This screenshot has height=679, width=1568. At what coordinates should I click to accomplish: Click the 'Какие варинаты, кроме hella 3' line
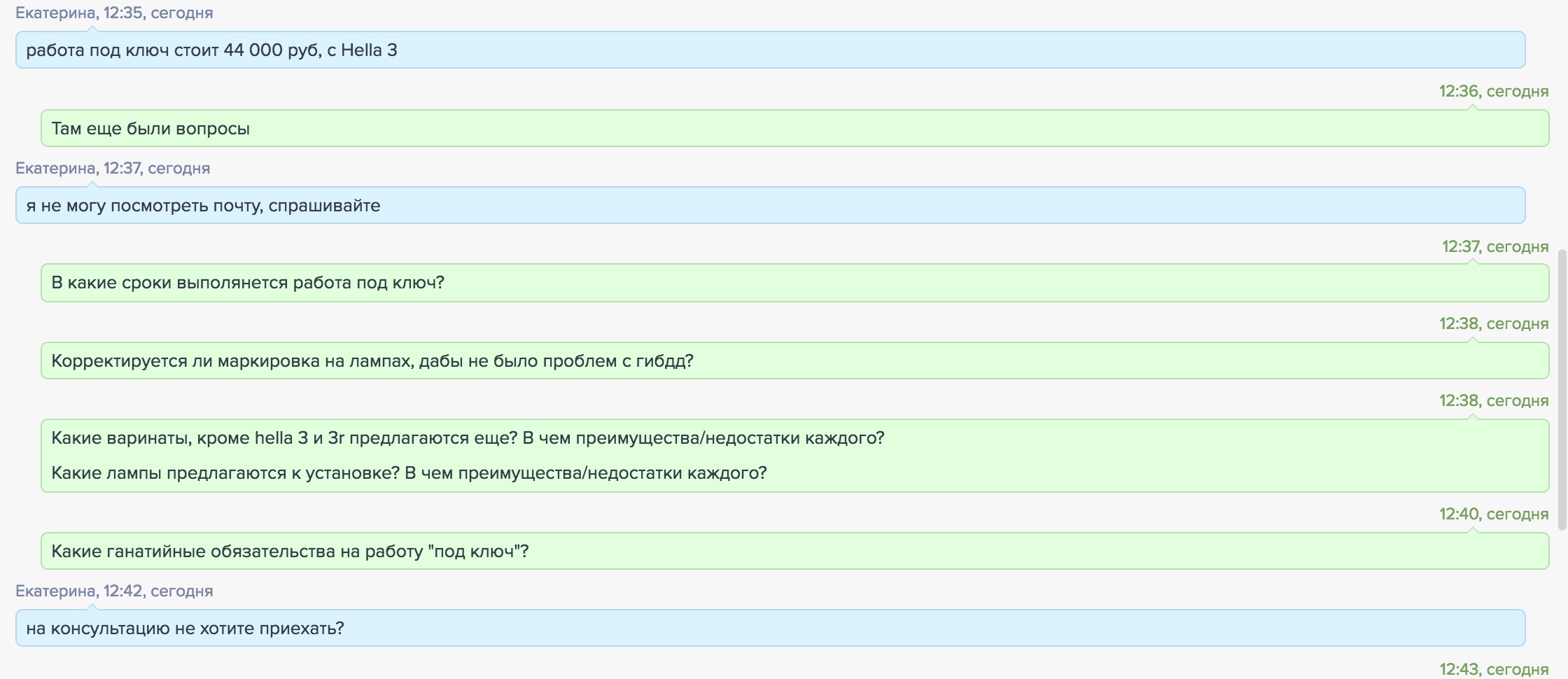tap(468, 438)
